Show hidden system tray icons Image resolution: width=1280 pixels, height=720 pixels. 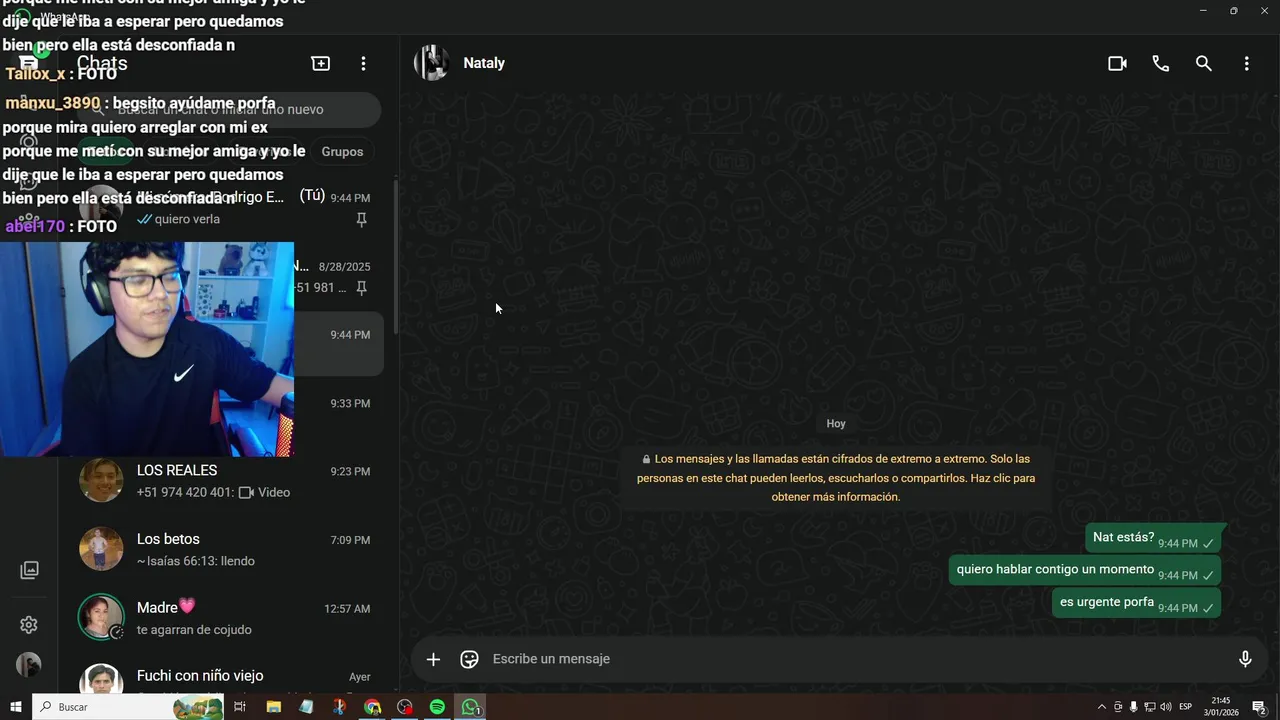[x=1102, y=707]
